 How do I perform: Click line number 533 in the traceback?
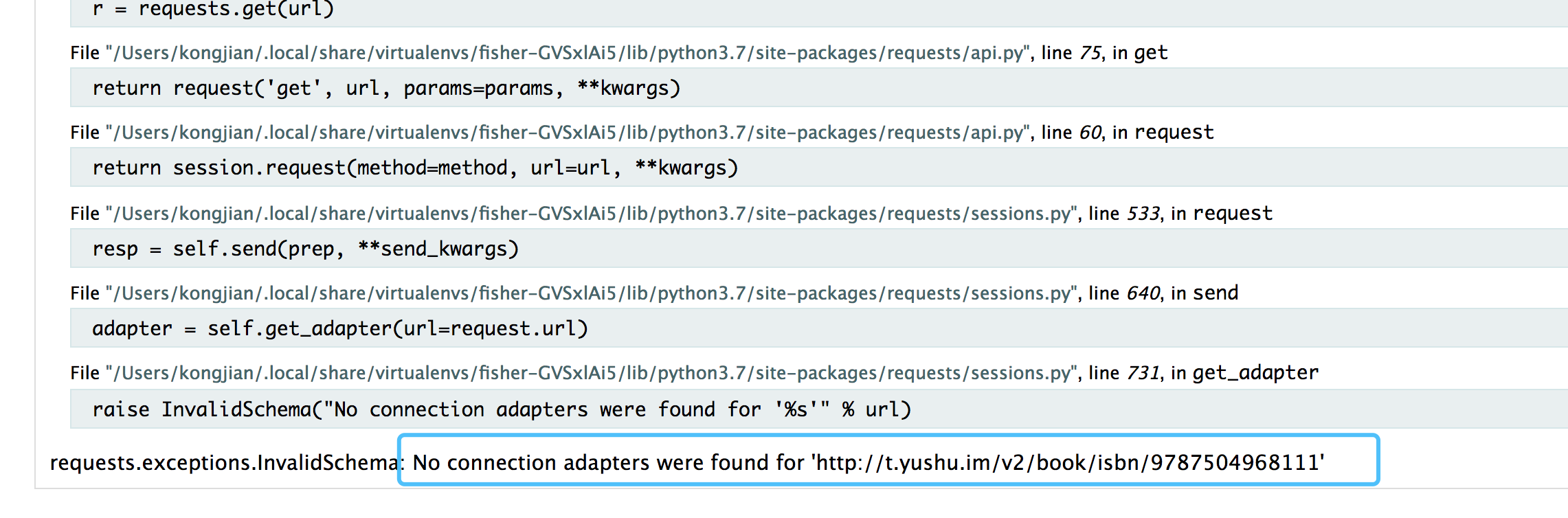(x=1143, y=214)
